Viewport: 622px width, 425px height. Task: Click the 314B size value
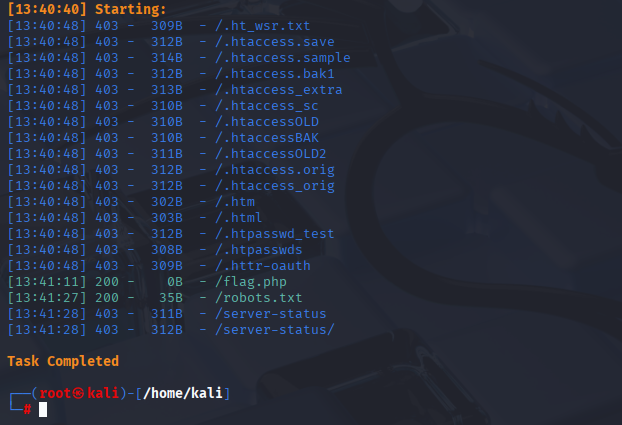point(167,58)
